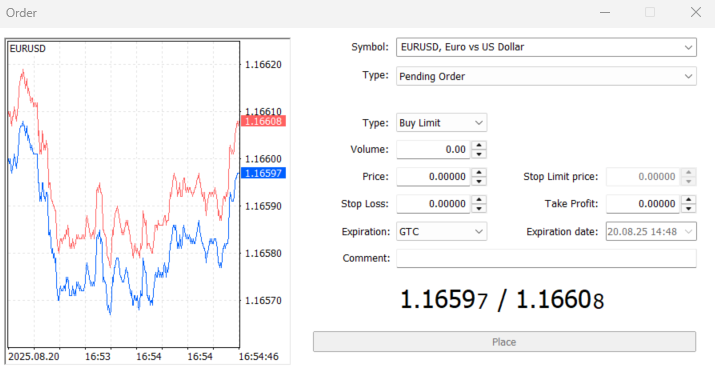Image resolution: width=715 pixels, height=376 pixels.
Task: Click the blue bid price label 1.16597
Action: click(x=263, y=173)
